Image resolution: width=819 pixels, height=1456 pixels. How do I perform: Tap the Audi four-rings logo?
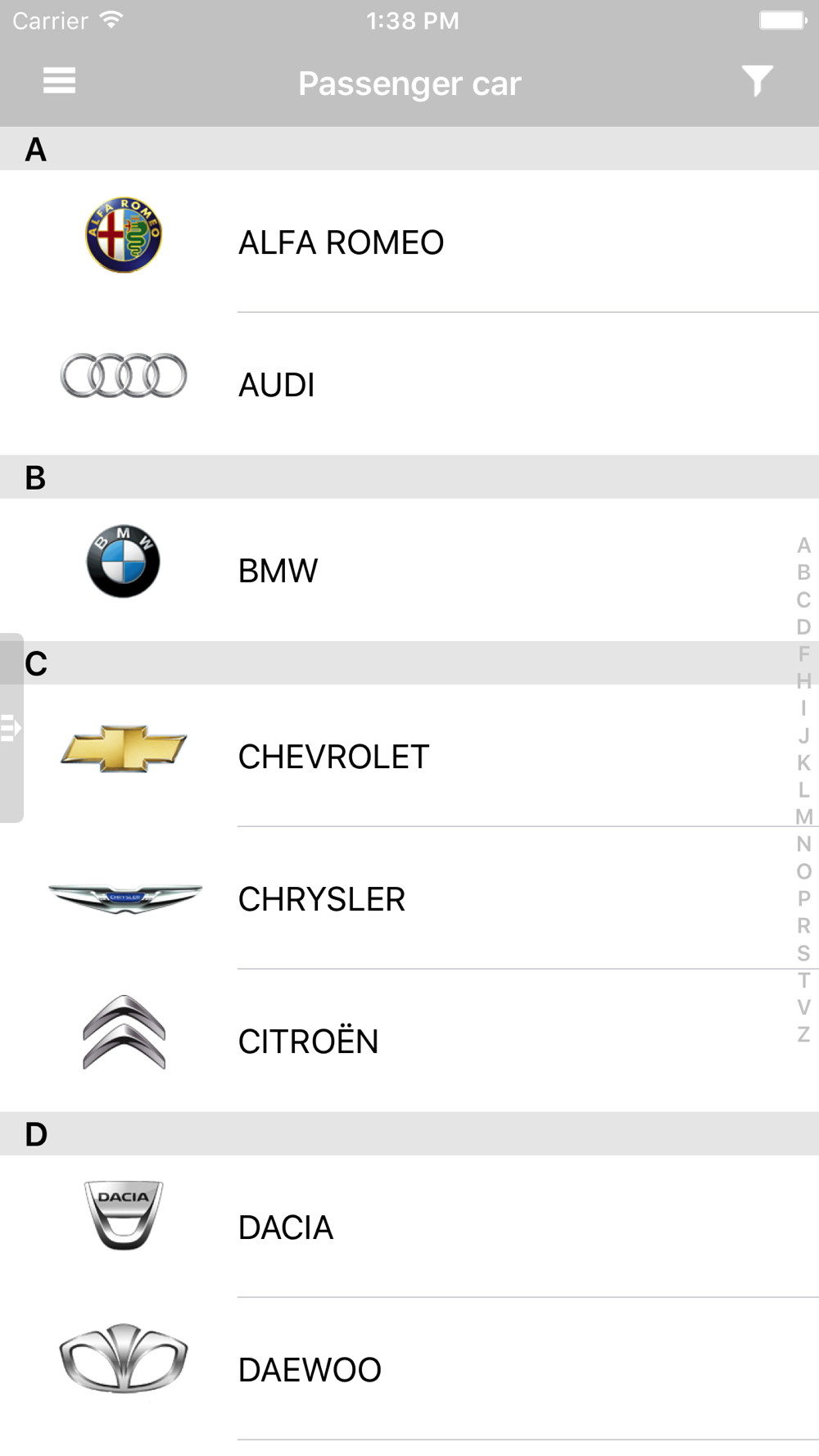click(x=124, y=376)
